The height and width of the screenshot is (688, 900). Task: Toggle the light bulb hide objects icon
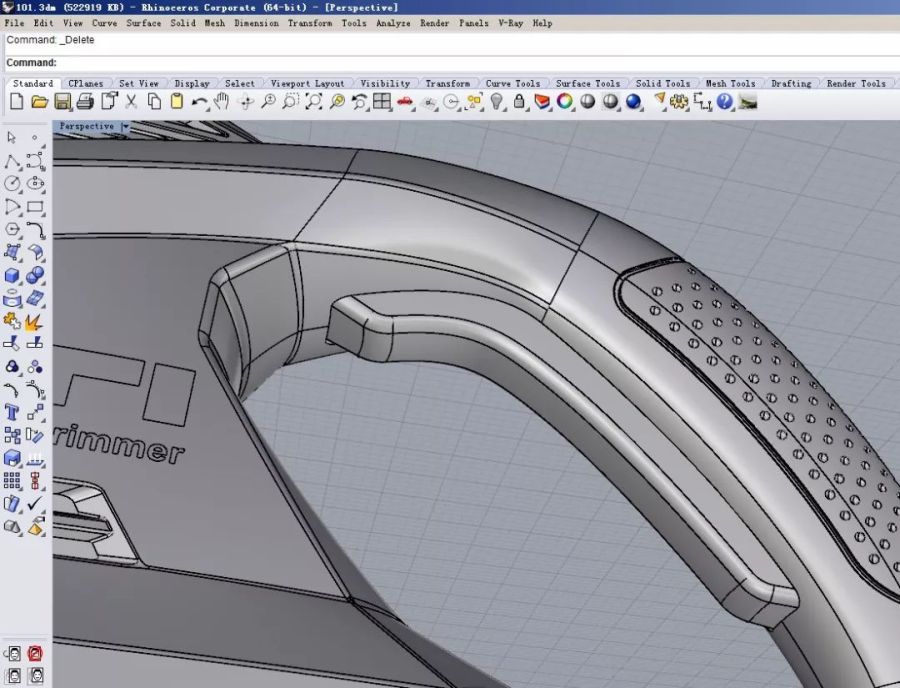click(497, 101)
